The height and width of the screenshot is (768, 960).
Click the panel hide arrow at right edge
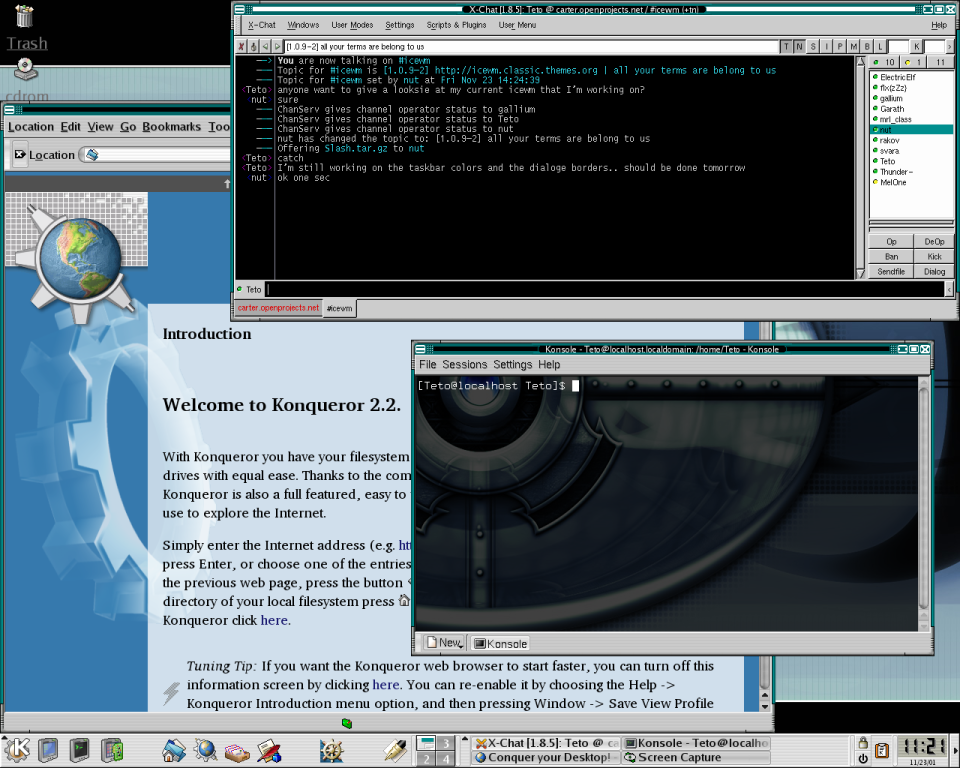954,750
